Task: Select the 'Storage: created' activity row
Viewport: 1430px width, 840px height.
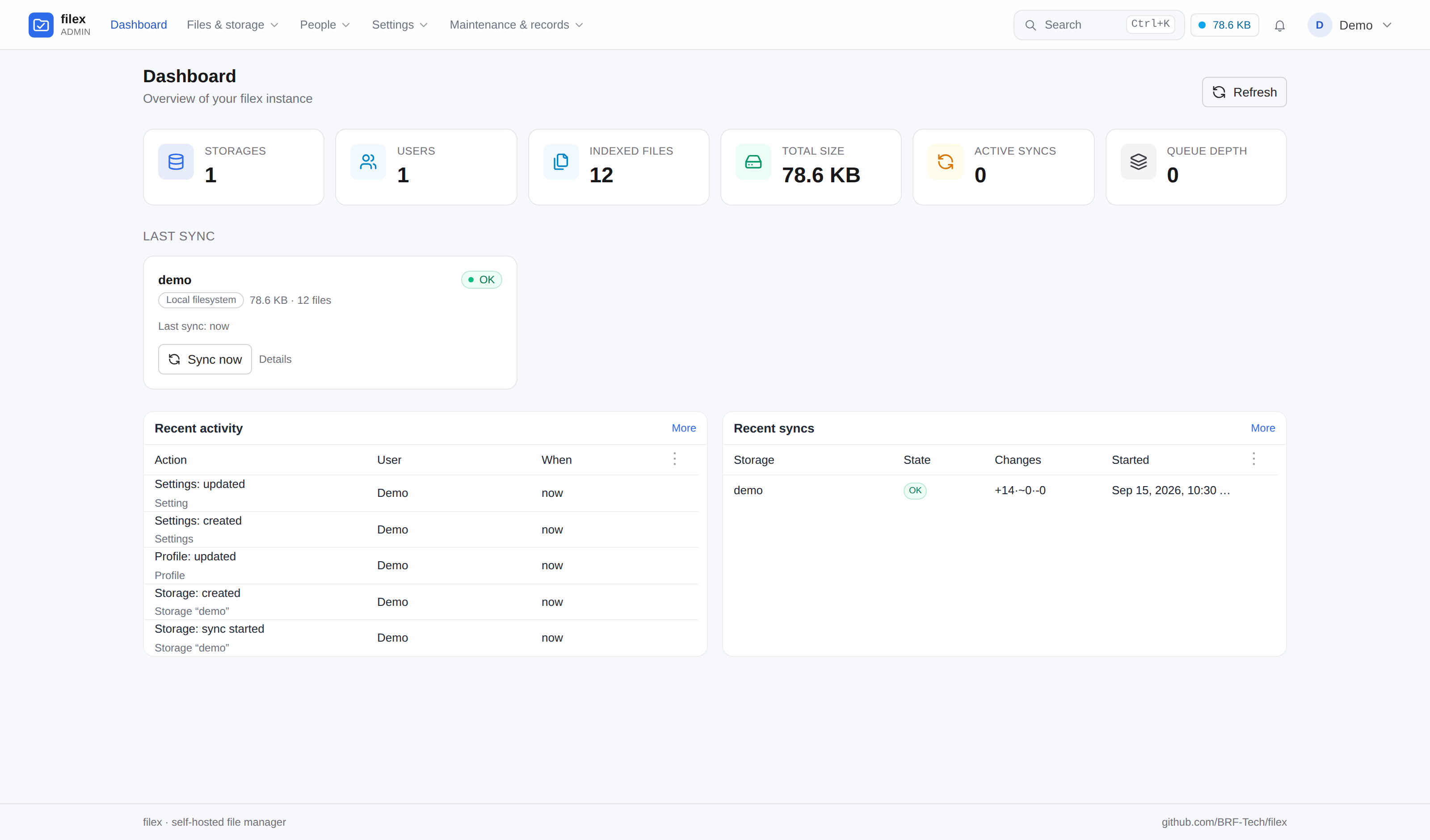Action: tap(421, 602)
